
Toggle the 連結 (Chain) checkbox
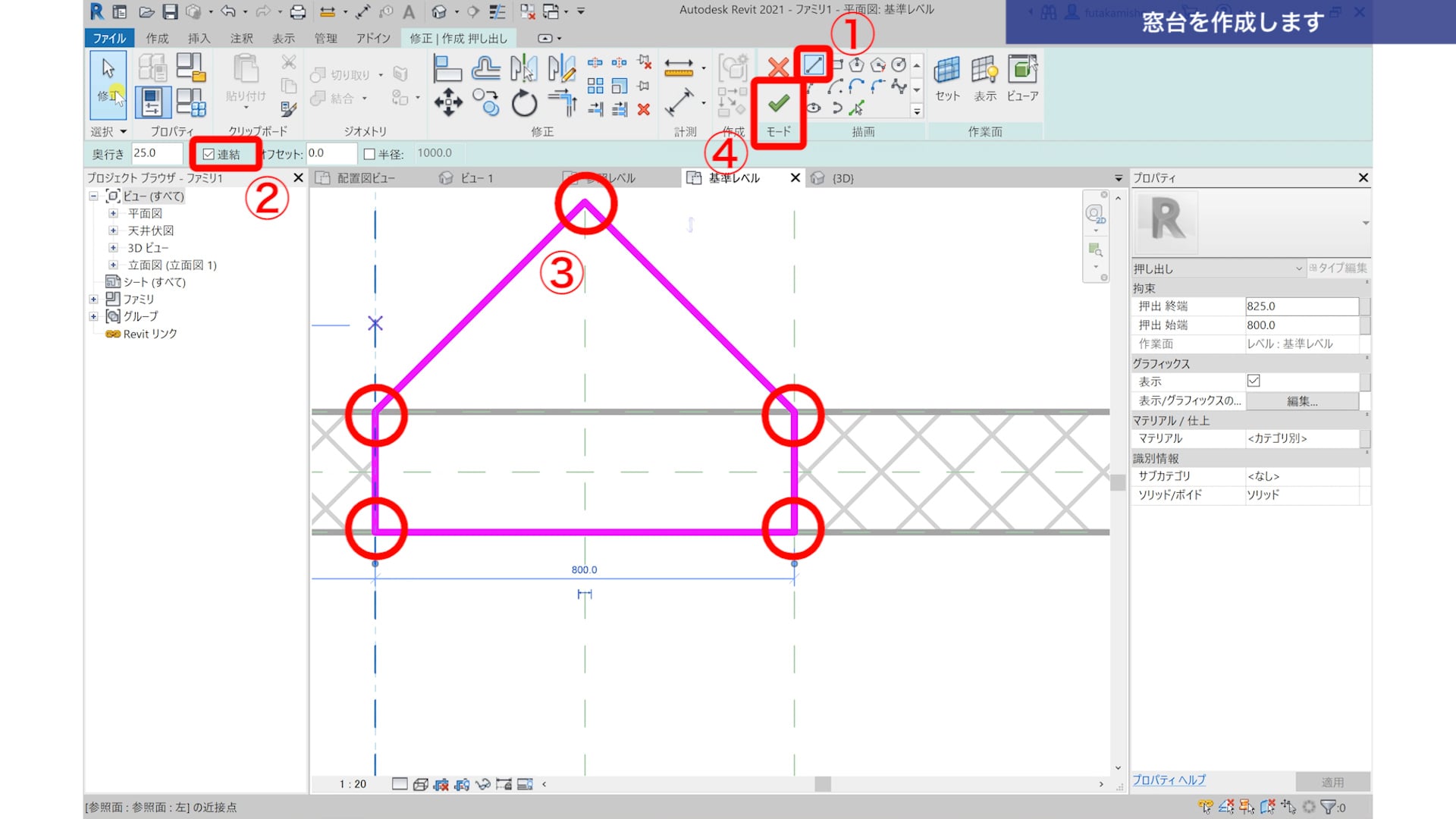[209, 154]
